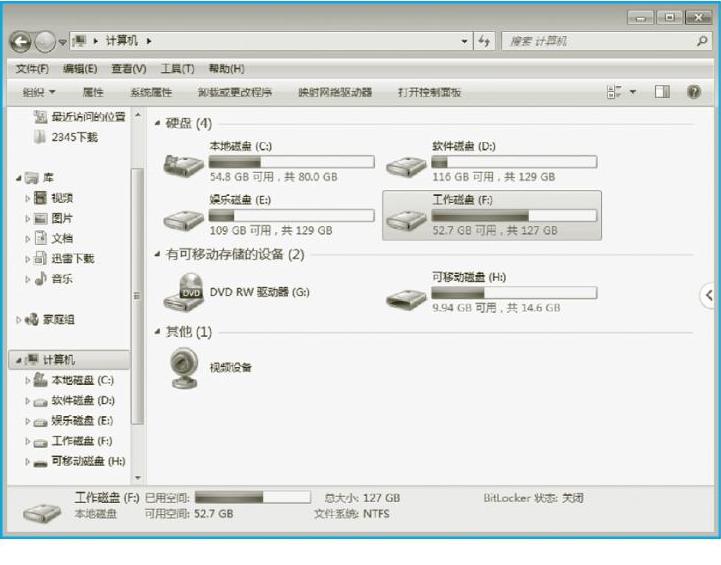
Task: Collapse the 库 tree node
Action: pyautogui.click(x=19, y=177)
